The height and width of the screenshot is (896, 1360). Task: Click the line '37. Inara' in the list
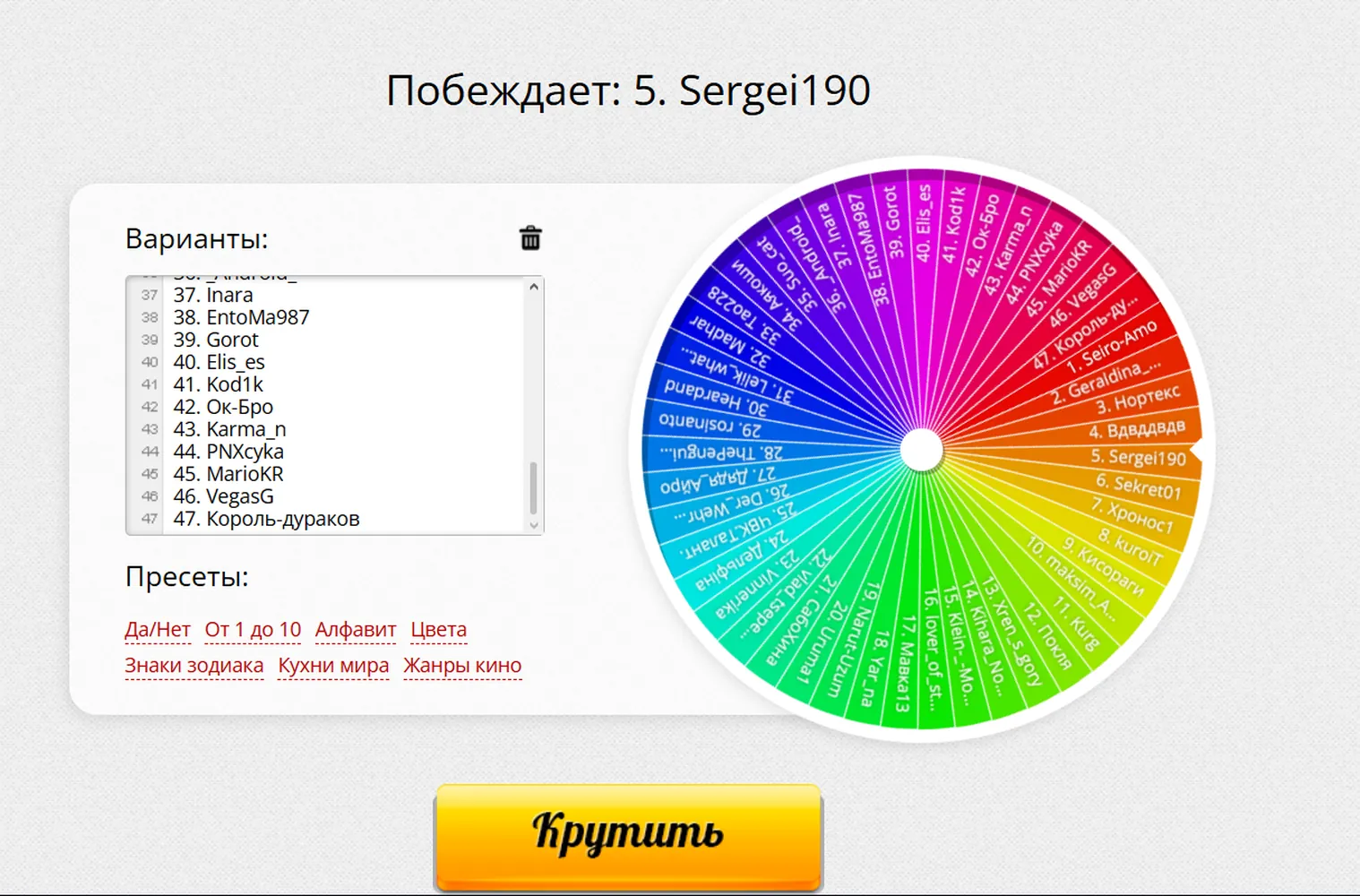(213, 295)
